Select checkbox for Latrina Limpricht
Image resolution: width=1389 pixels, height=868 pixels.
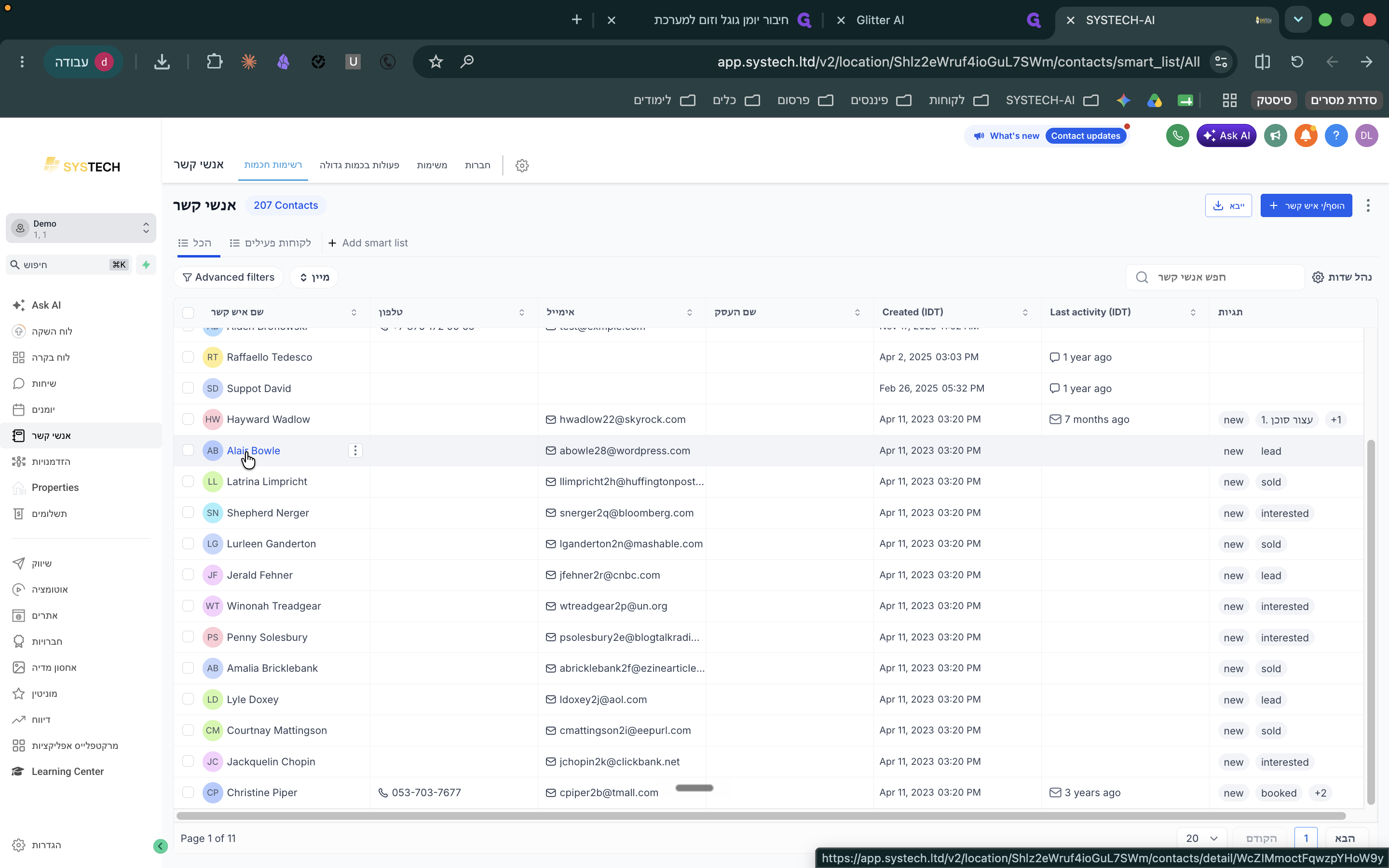pos(188,482)
